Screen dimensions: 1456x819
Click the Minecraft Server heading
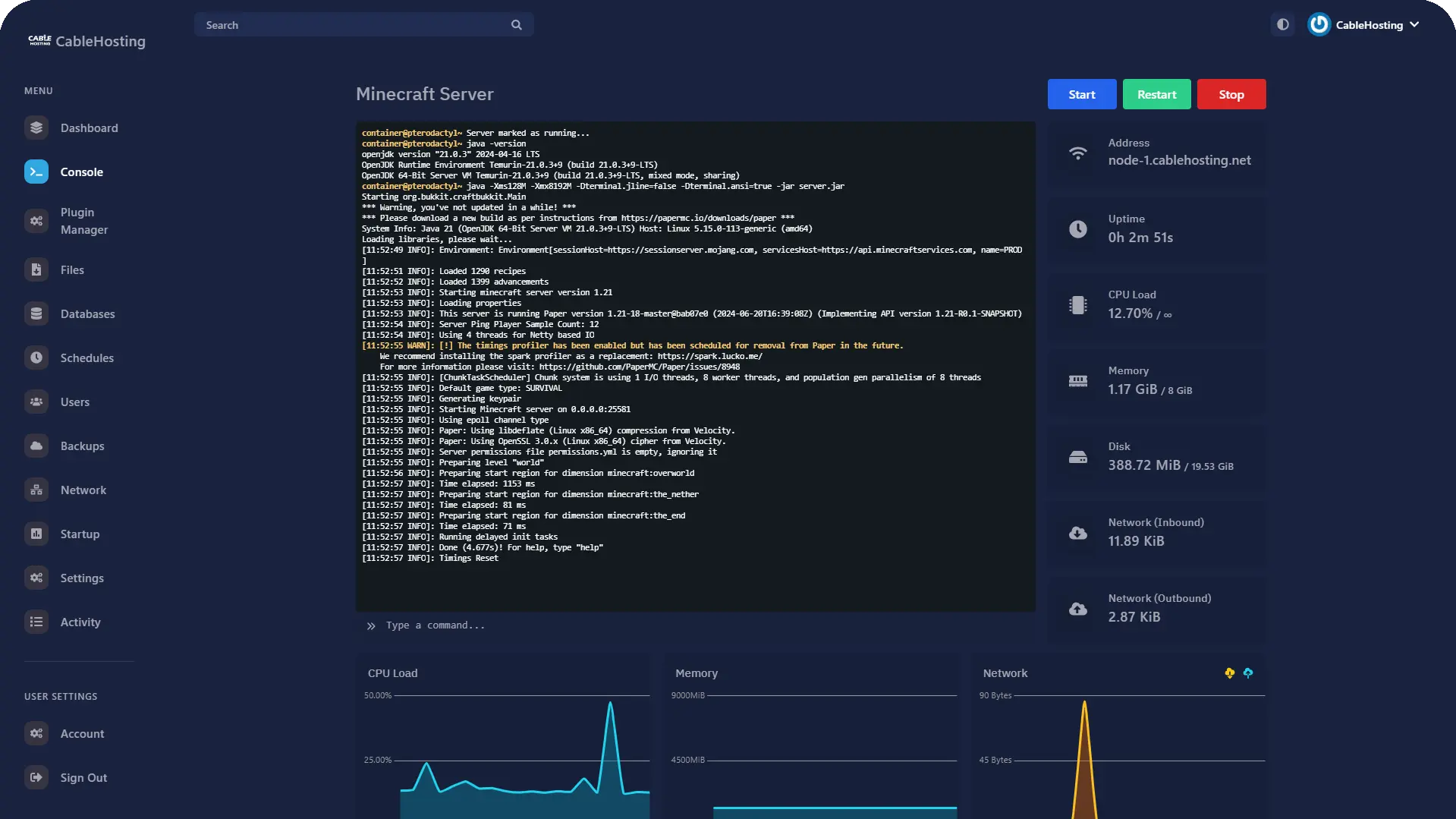pos(424,94)
